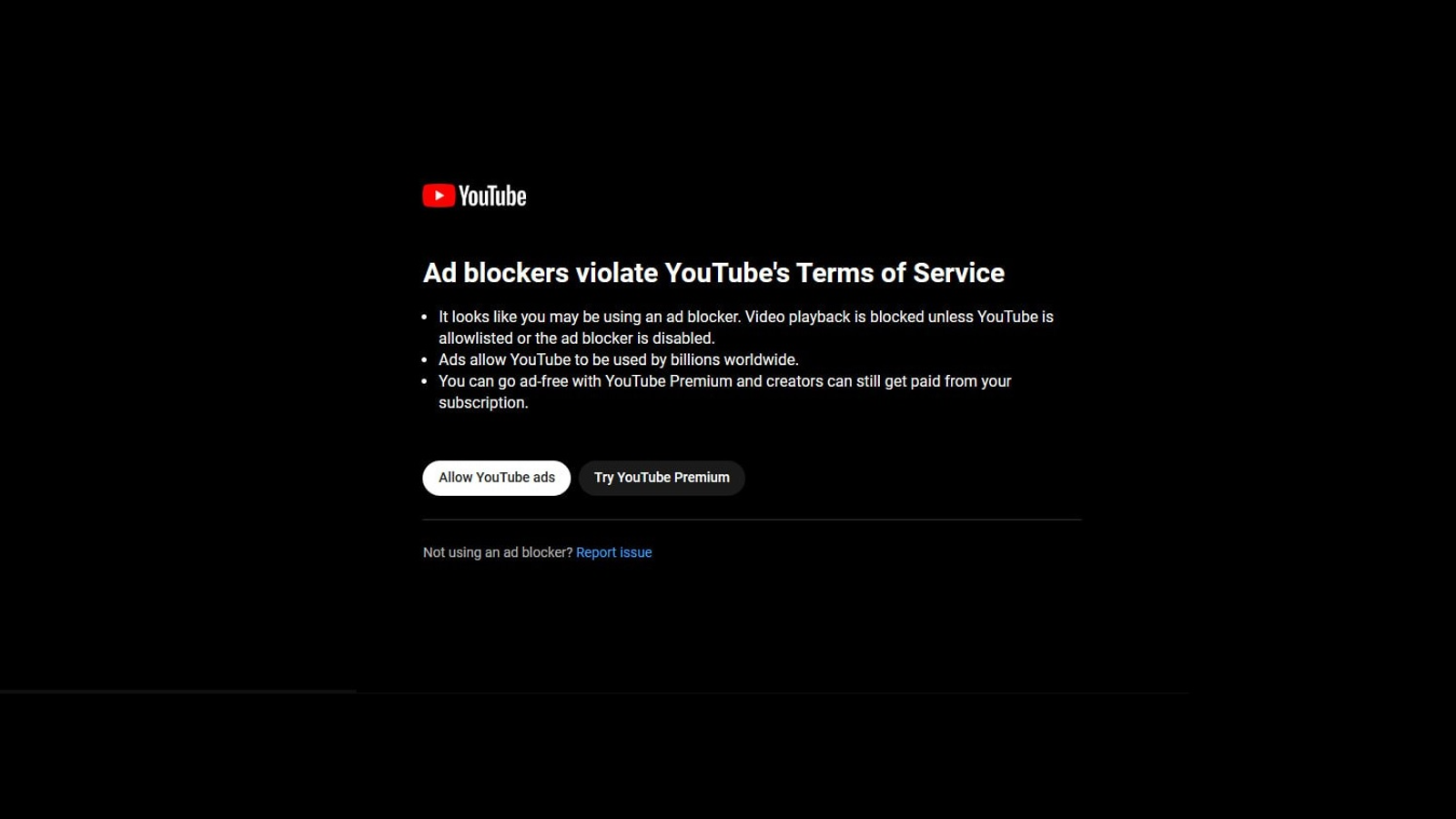Click the bullet about using an ad blocker
This screenshot has width=1456, height=819.
tap(745, 328)
